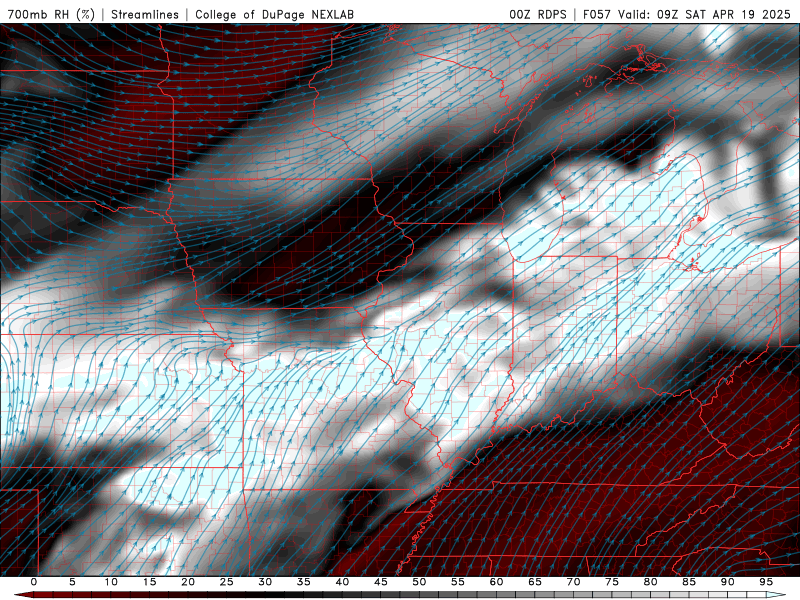Click the "30" colorbar tick label
The height and width of the screenshot is (600, 800).
click(265, 582)
